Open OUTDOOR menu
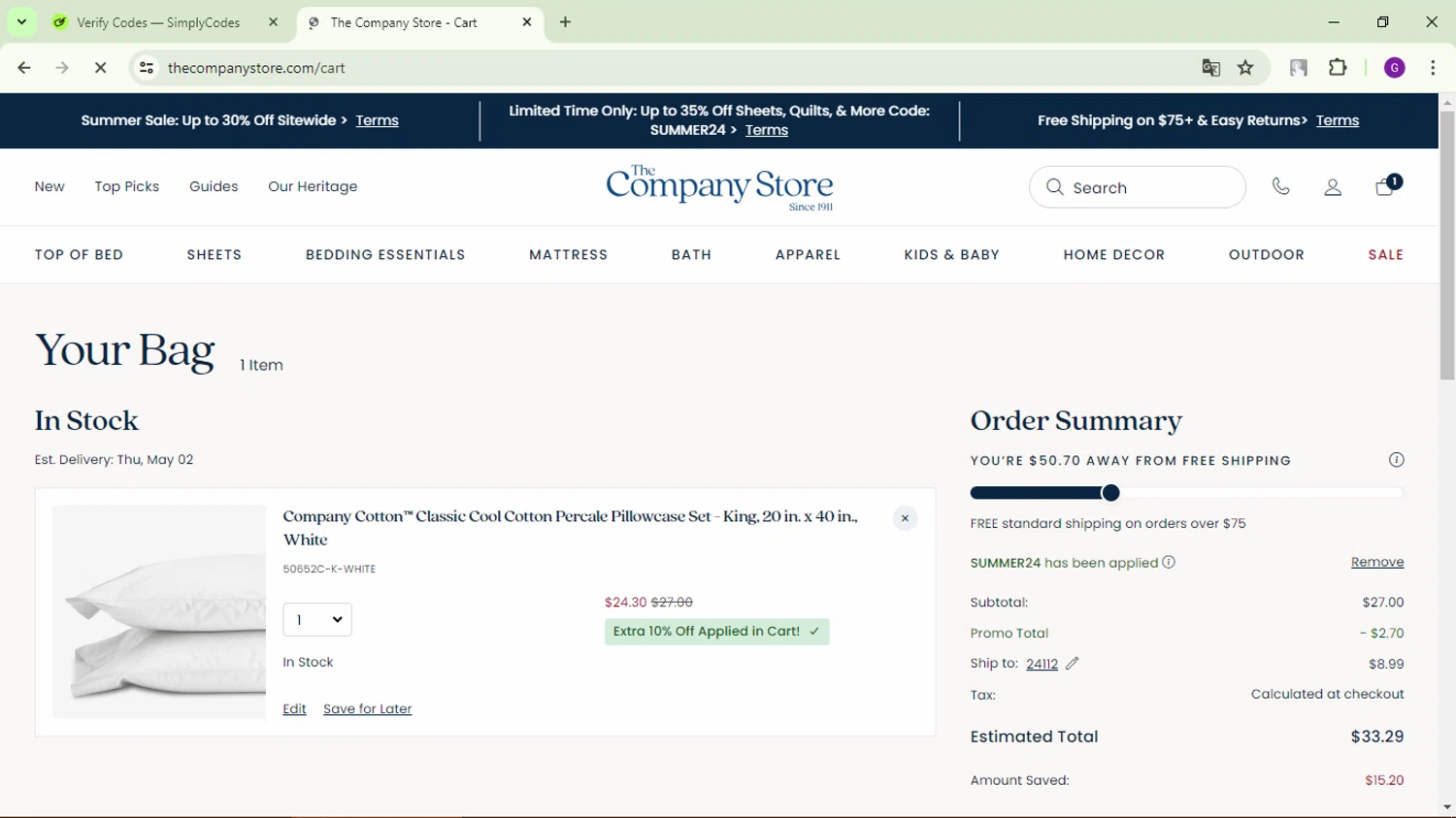The width and height of the screenshot is (1456, 818). [x=1267, y=255]
